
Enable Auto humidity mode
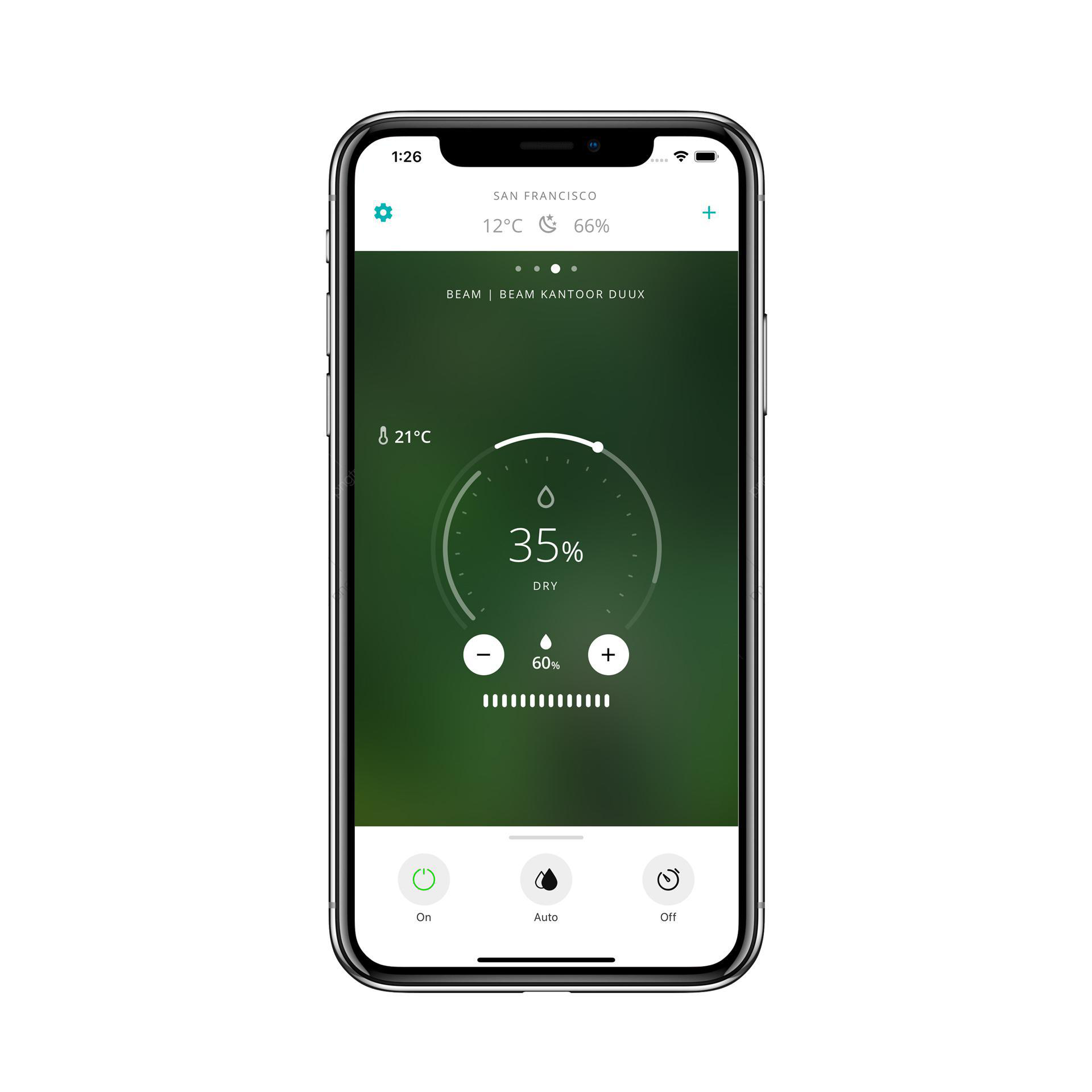click(546, 892)
